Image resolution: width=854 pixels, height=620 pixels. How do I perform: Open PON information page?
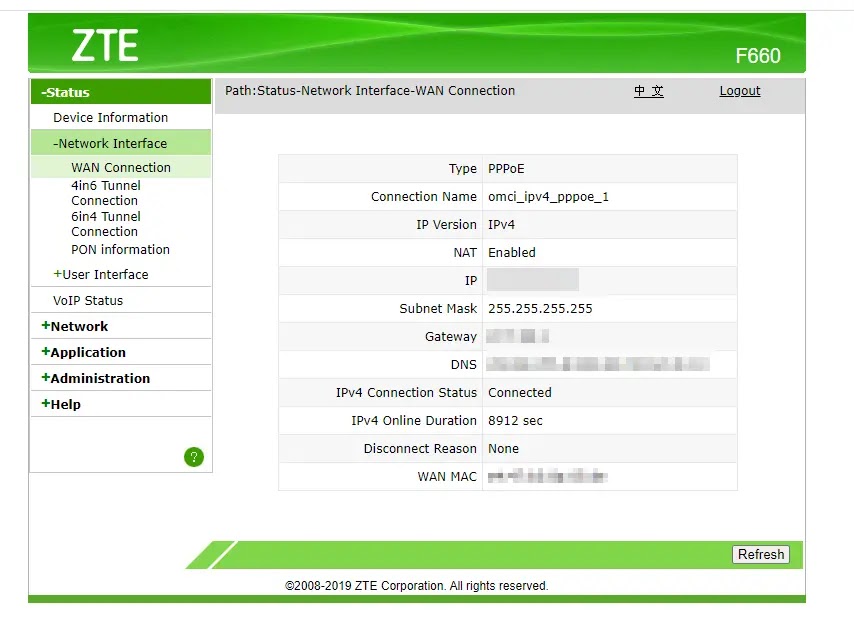[120, 250]
